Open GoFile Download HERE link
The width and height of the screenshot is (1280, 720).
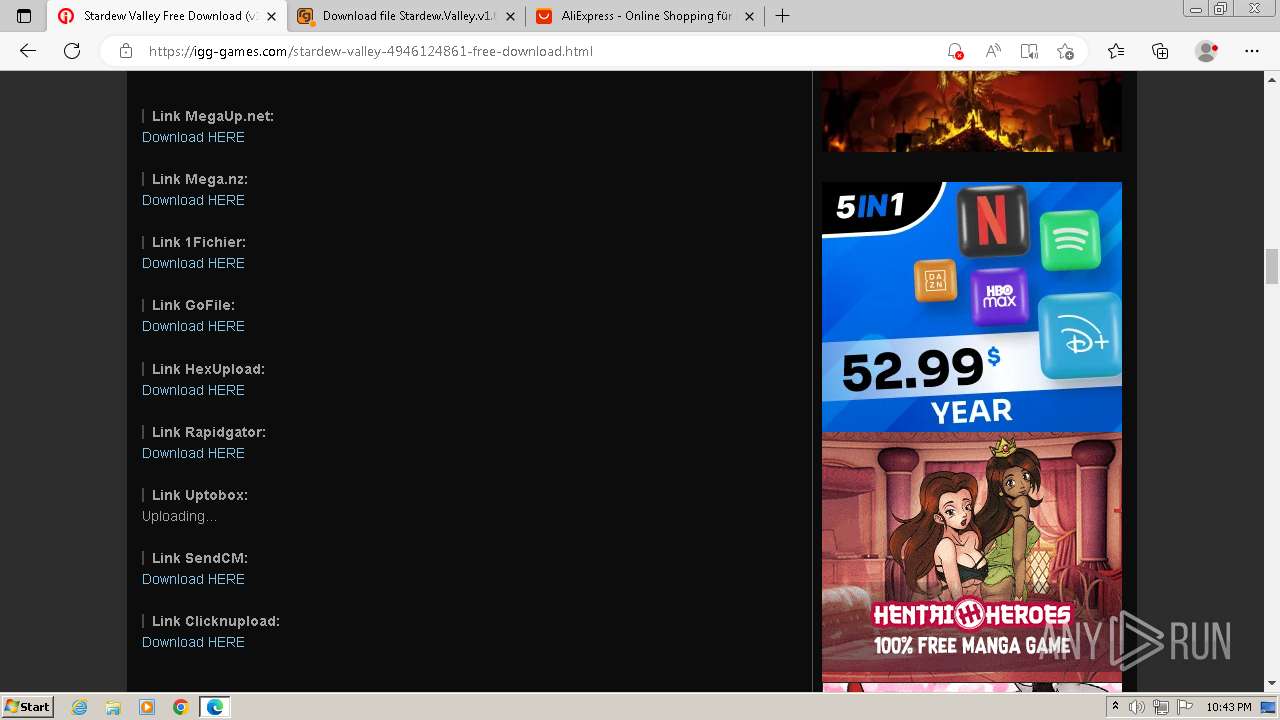click(x=193, y=326)
